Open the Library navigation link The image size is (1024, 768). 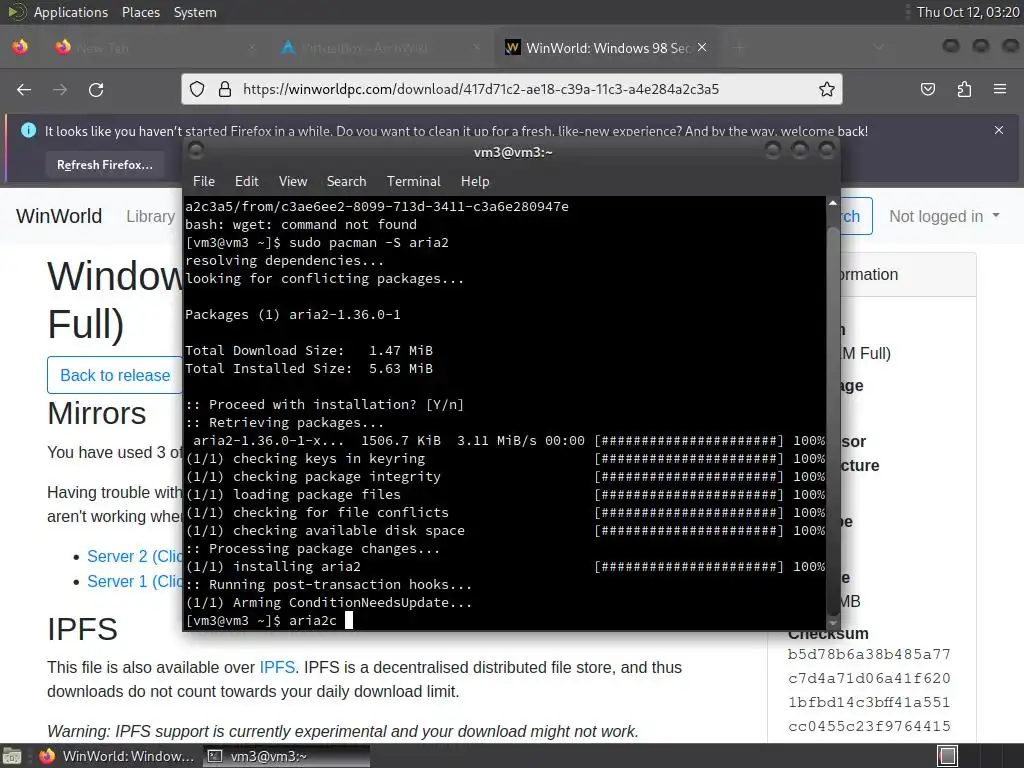pos(150,216)
